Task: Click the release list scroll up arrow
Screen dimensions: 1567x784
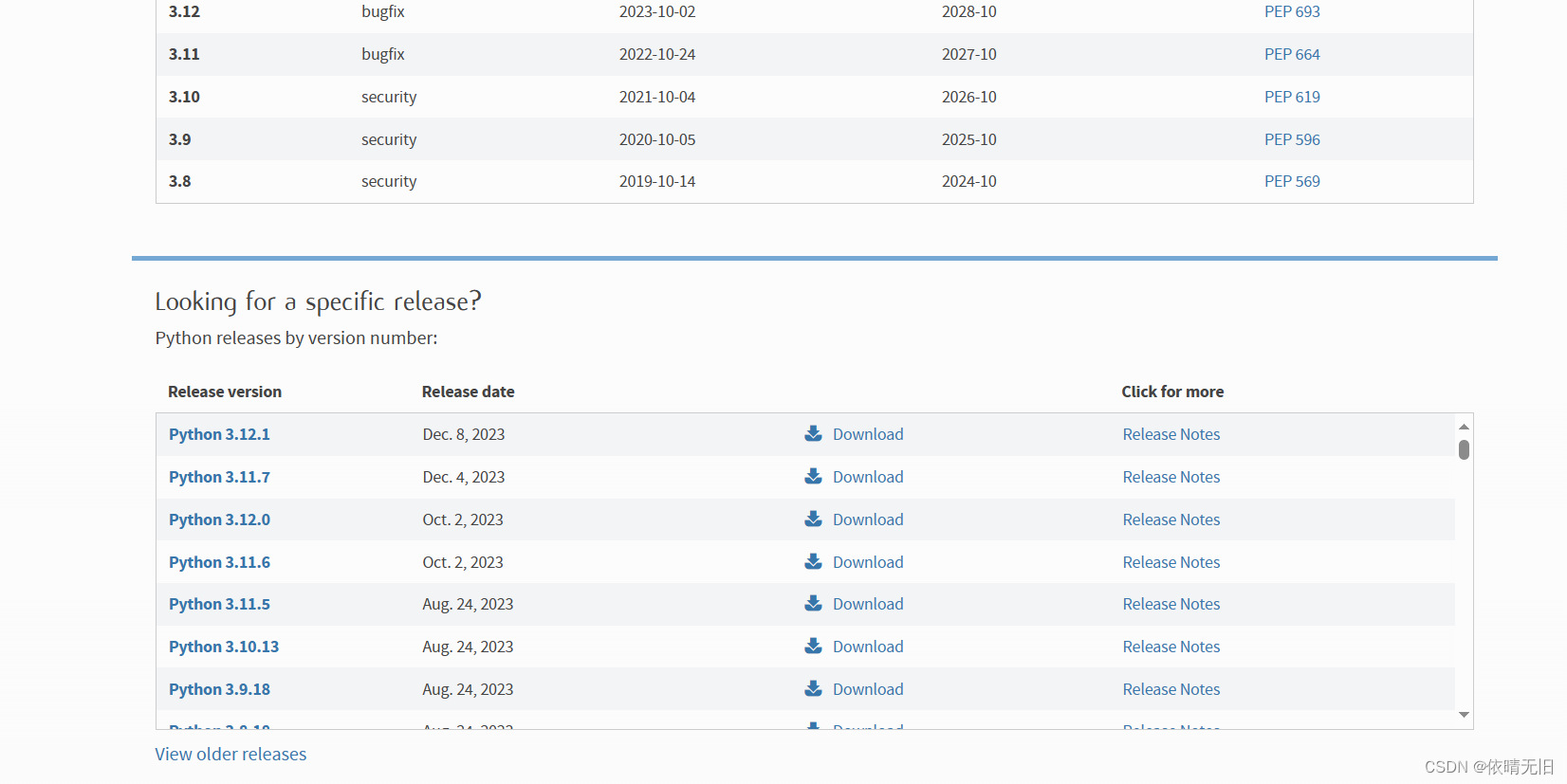Action: pos(1464,427)
